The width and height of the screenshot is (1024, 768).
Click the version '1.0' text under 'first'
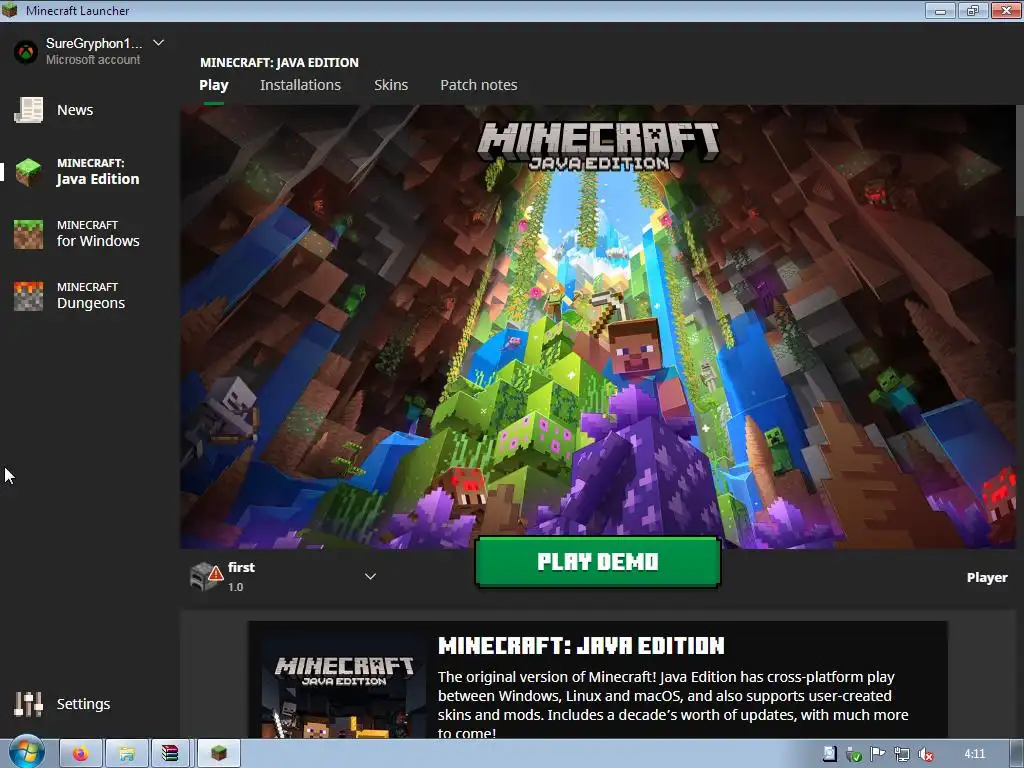pos(236,587)
